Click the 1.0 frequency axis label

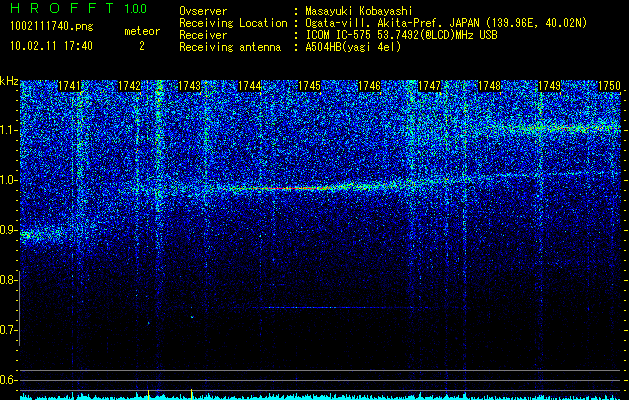click(8, 180)
